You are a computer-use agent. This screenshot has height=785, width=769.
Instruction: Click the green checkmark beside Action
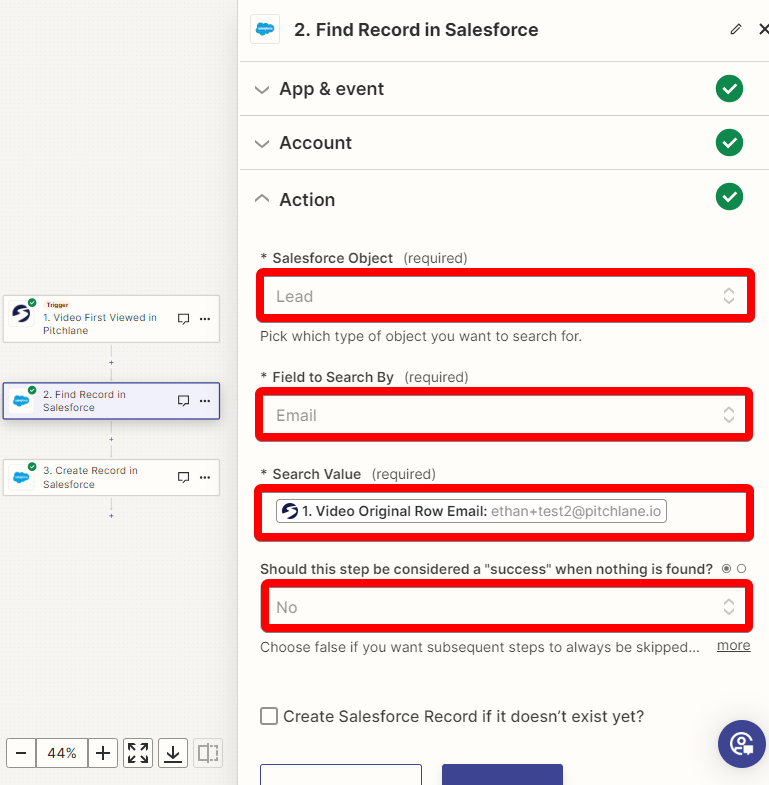pyautogui.click(x=729, y=197)
